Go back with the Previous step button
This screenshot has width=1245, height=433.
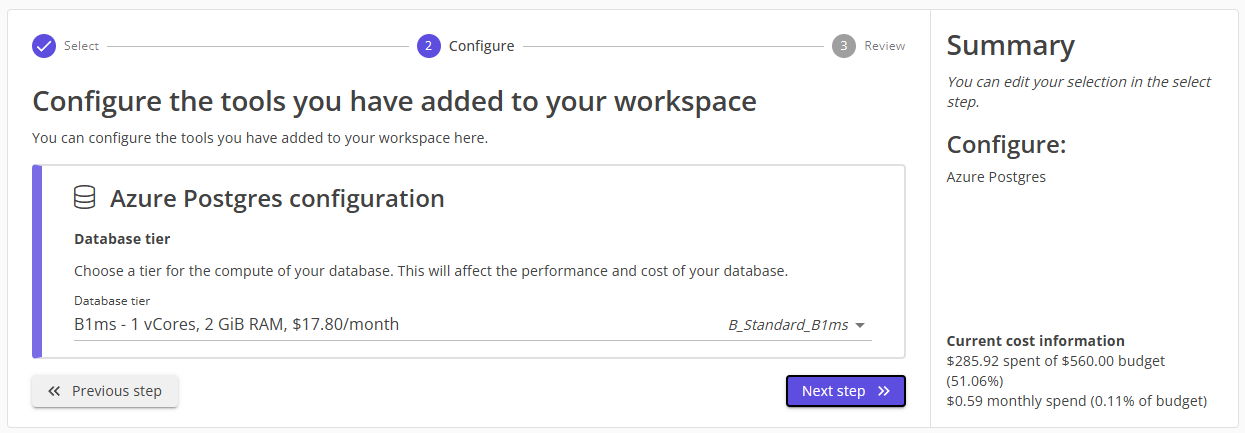[x=105, y=391]
